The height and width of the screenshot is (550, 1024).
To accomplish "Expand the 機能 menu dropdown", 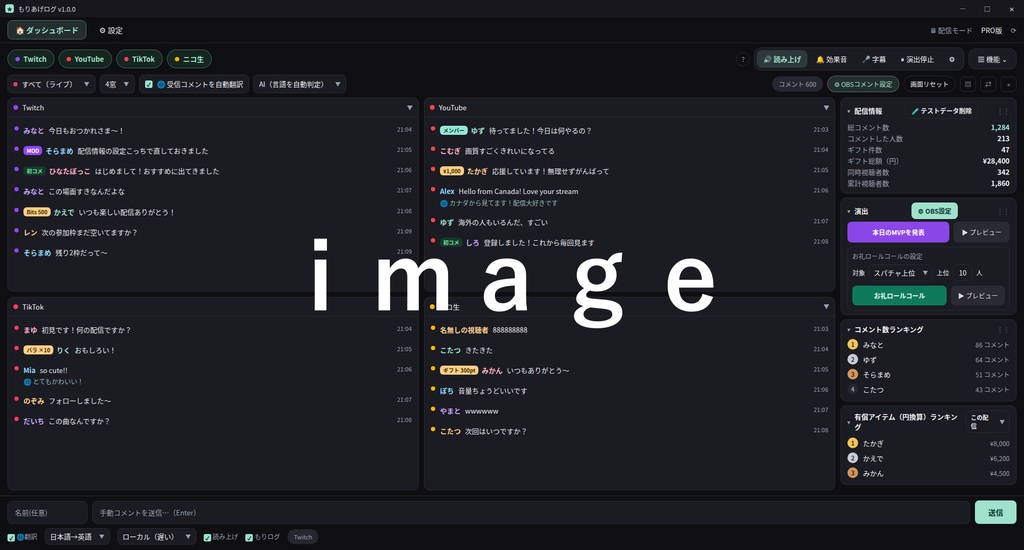I will tap(992, 59).
